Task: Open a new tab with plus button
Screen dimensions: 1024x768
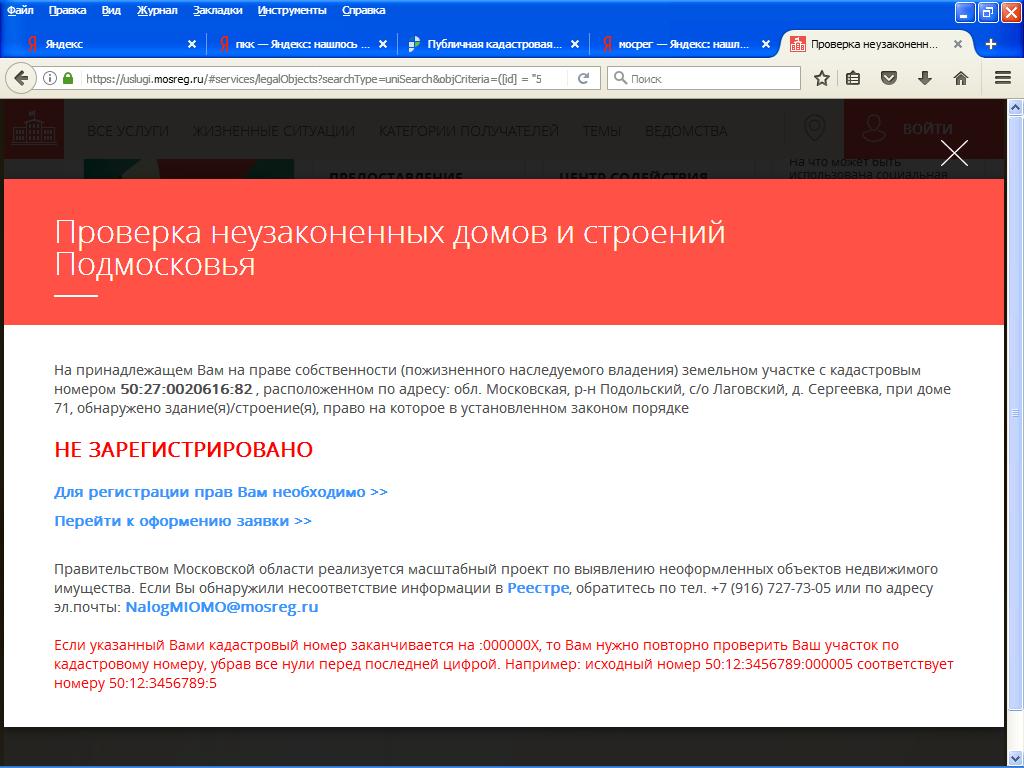Action: [x=991, y=44]
